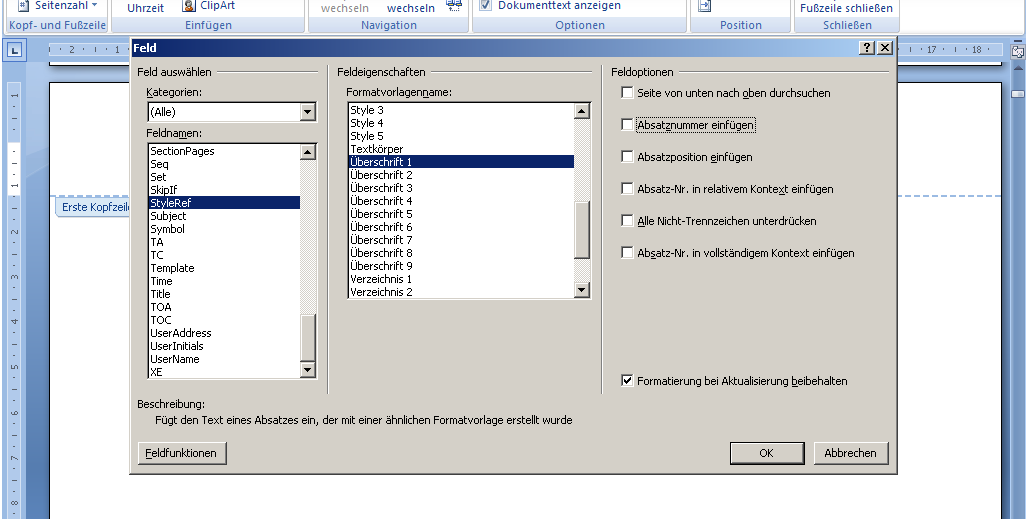Select UserName field name
1028x519 pixels.
pos(224,359)
